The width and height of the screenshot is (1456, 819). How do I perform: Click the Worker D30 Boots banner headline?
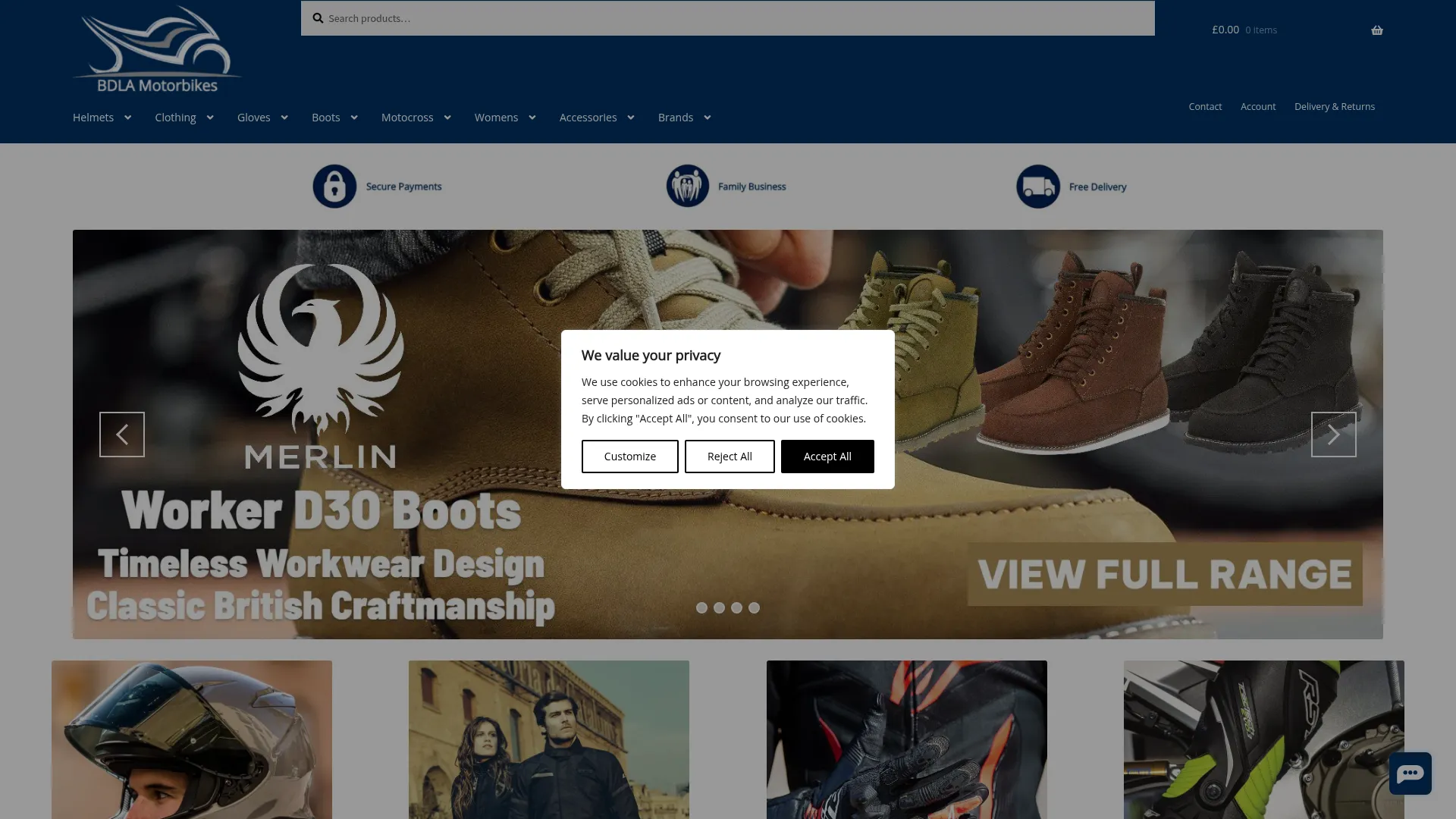(321, 510)
